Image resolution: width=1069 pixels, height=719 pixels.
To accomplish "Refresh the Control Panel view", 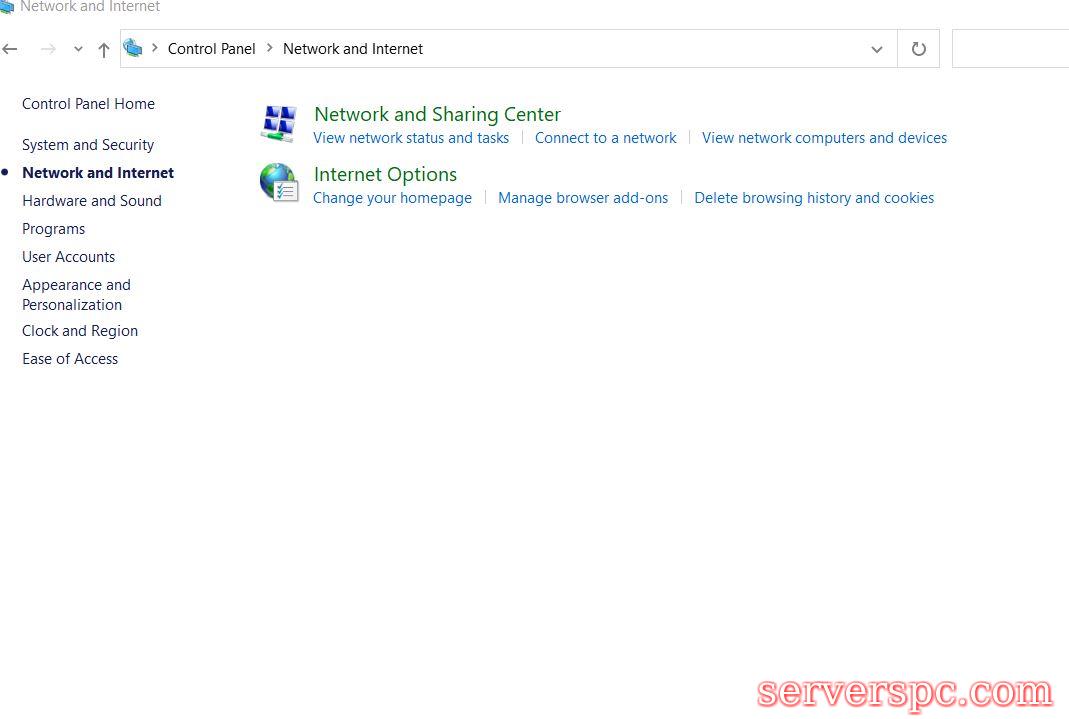I will pos(918,49).
